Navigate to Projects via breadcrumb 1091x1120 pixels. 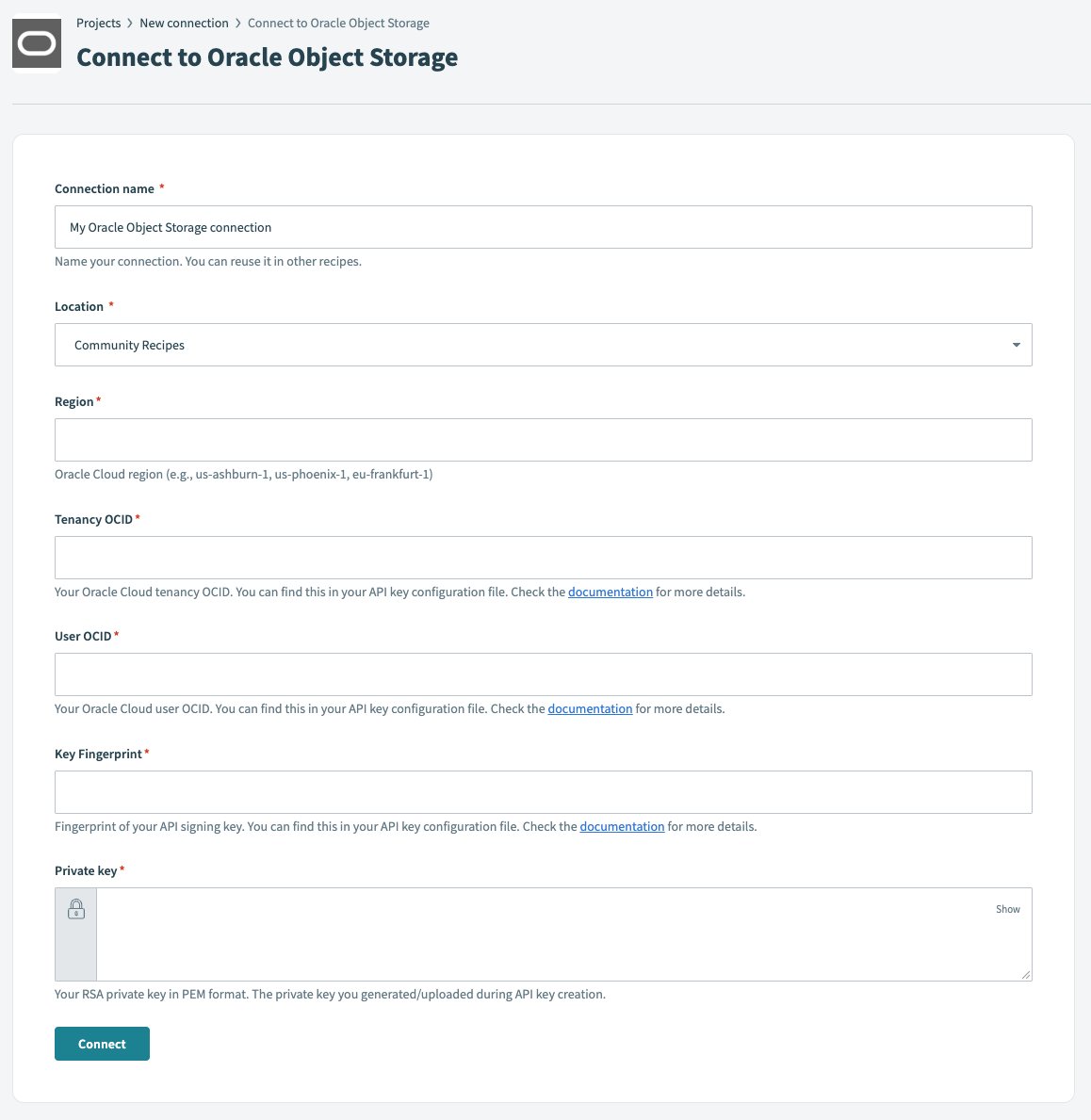[99, 23]
